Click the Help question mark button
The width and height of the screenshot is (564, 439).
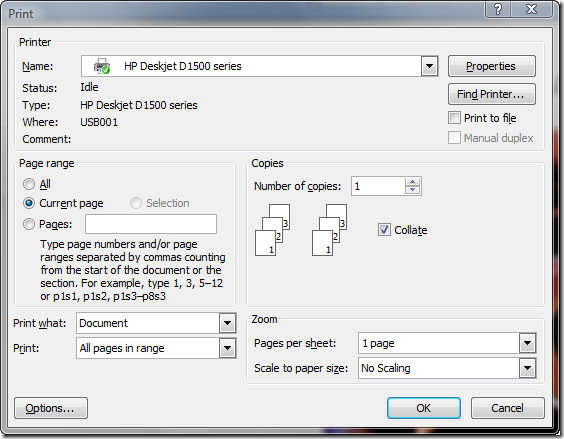coord(498,9)
